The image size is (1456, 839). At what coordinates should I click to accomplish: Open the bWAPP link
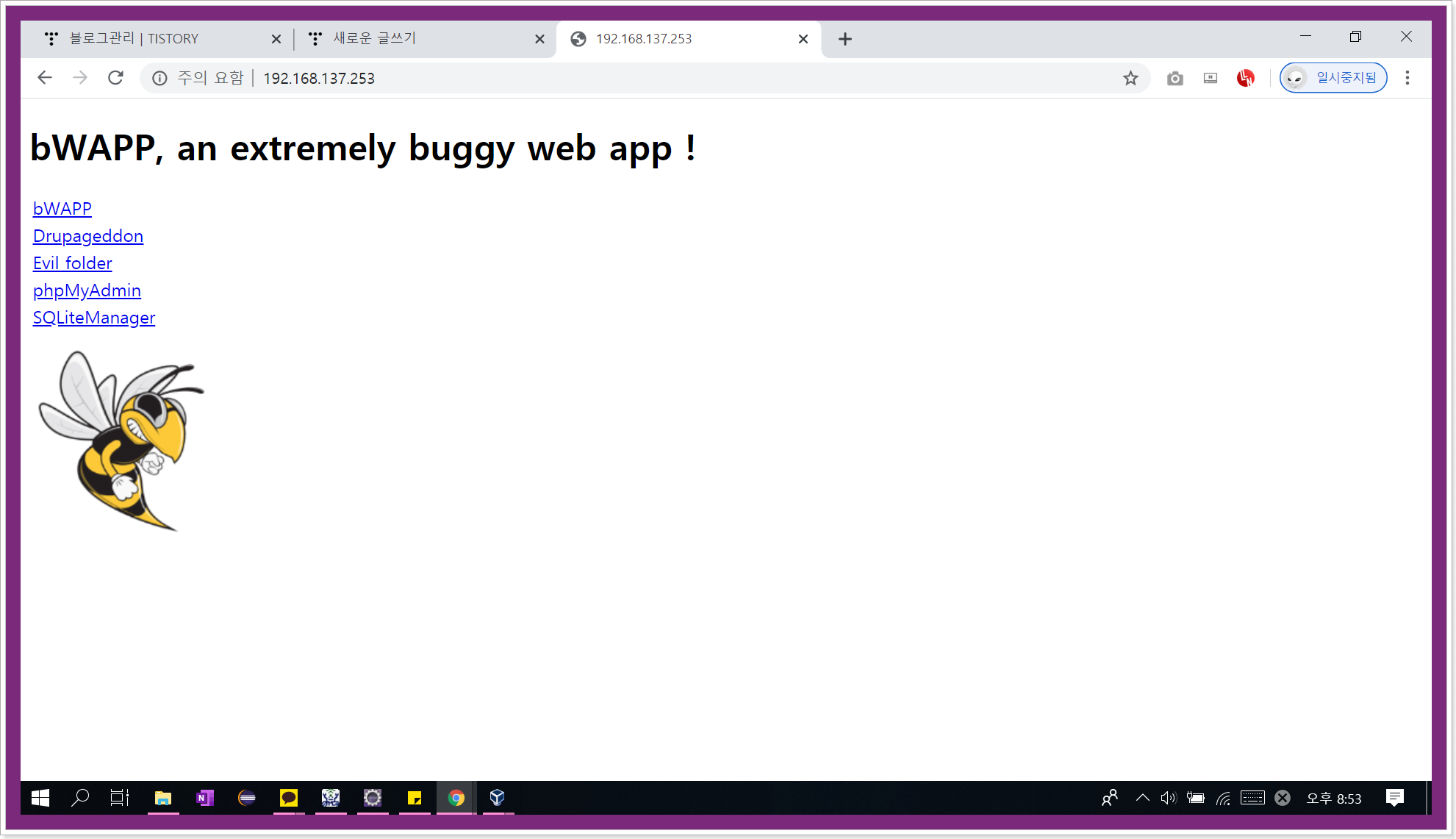pos(62,209)
